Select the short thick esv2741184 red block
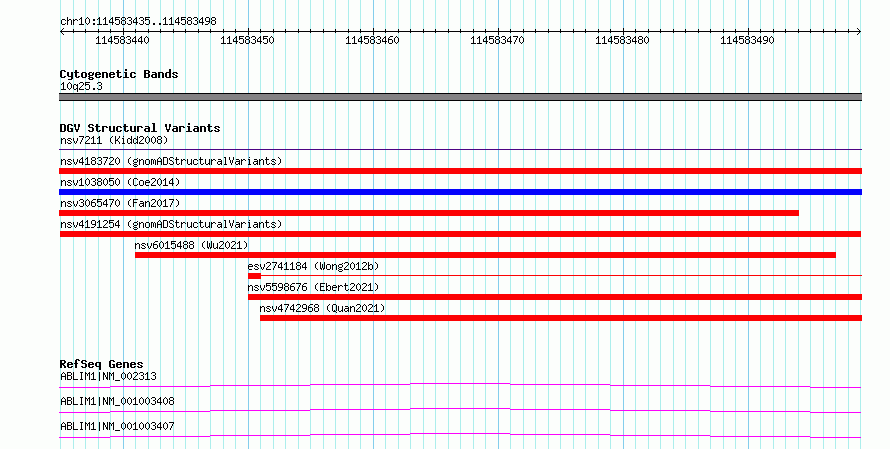 pyautogui.click(x=254, y=276)
